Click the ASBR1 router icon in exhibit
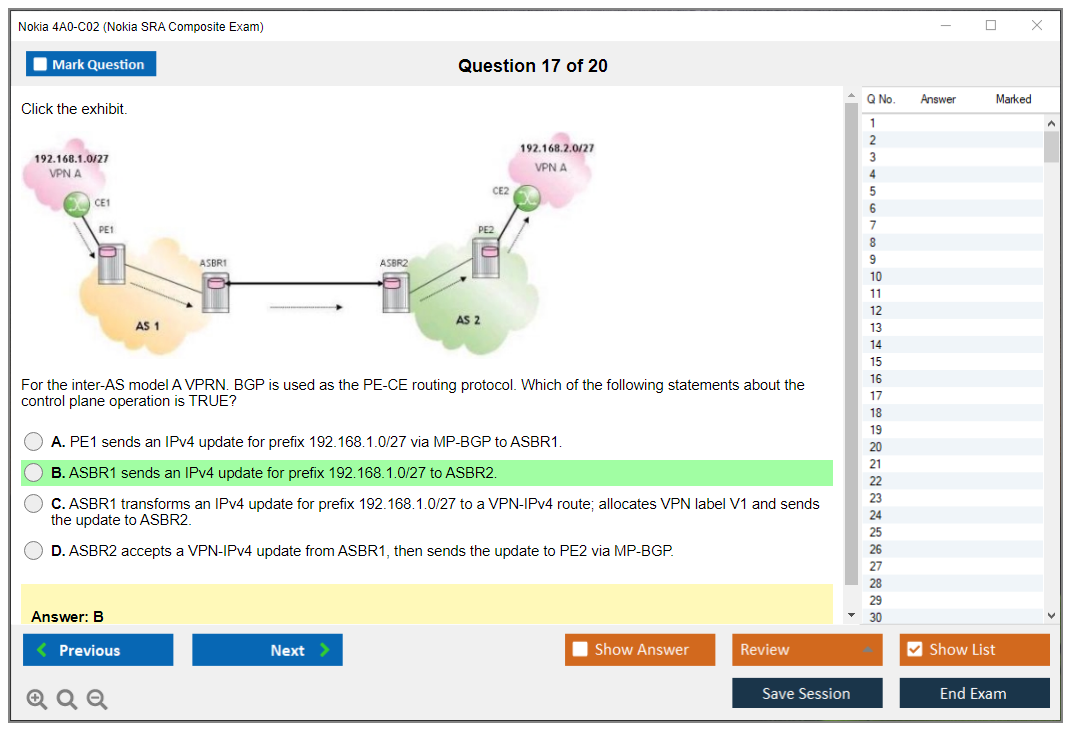The height and width of the screenshot is (735, 1075). [x=214, y=290]
